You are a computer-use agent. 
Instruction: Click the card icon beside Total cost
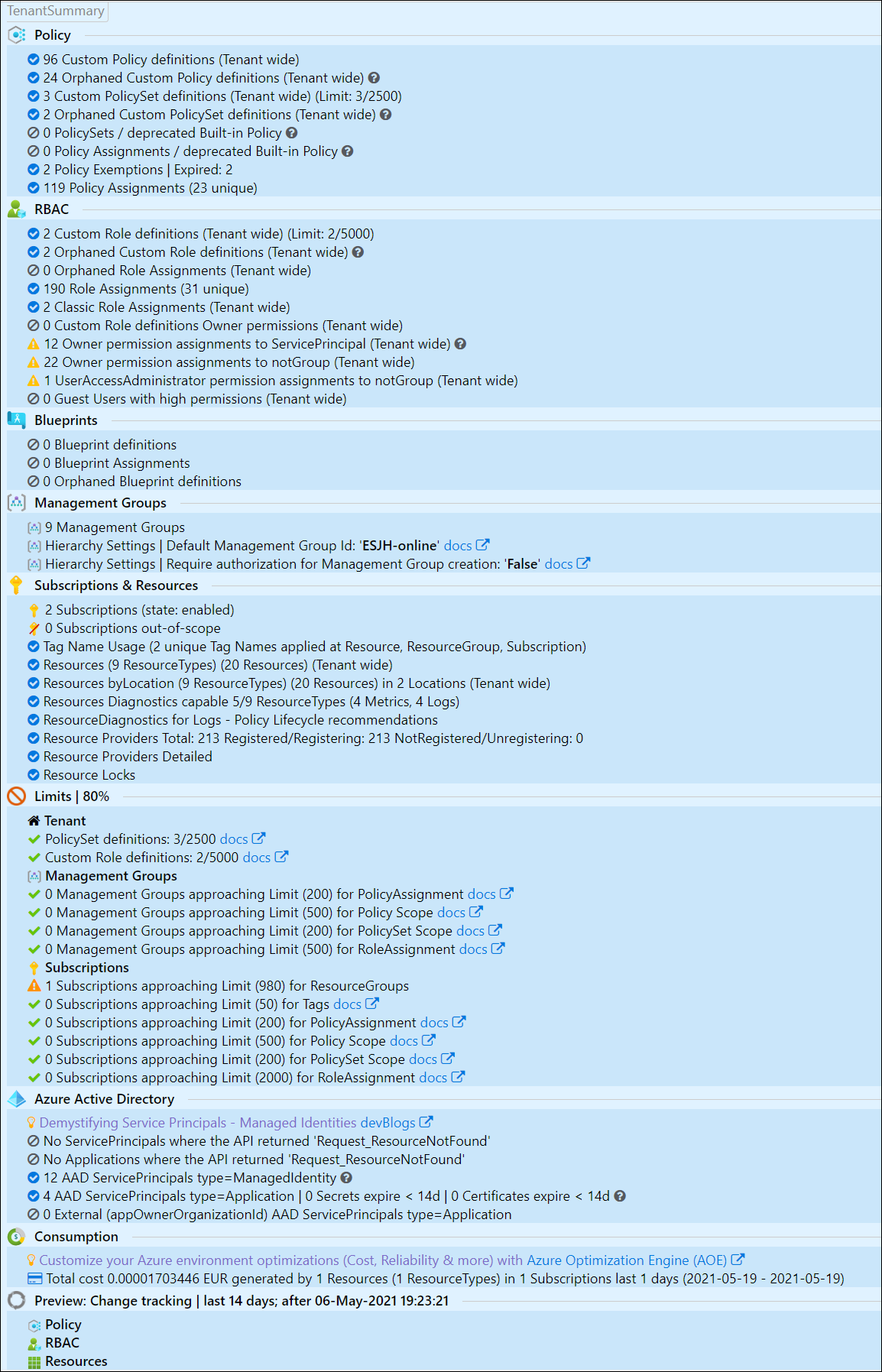coord(34,1279)
